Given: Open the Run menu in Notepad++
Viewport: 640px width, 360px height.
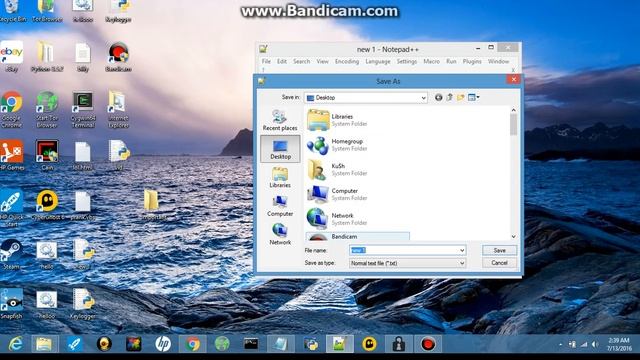Looking at the screenshot, I should [451, 61].
